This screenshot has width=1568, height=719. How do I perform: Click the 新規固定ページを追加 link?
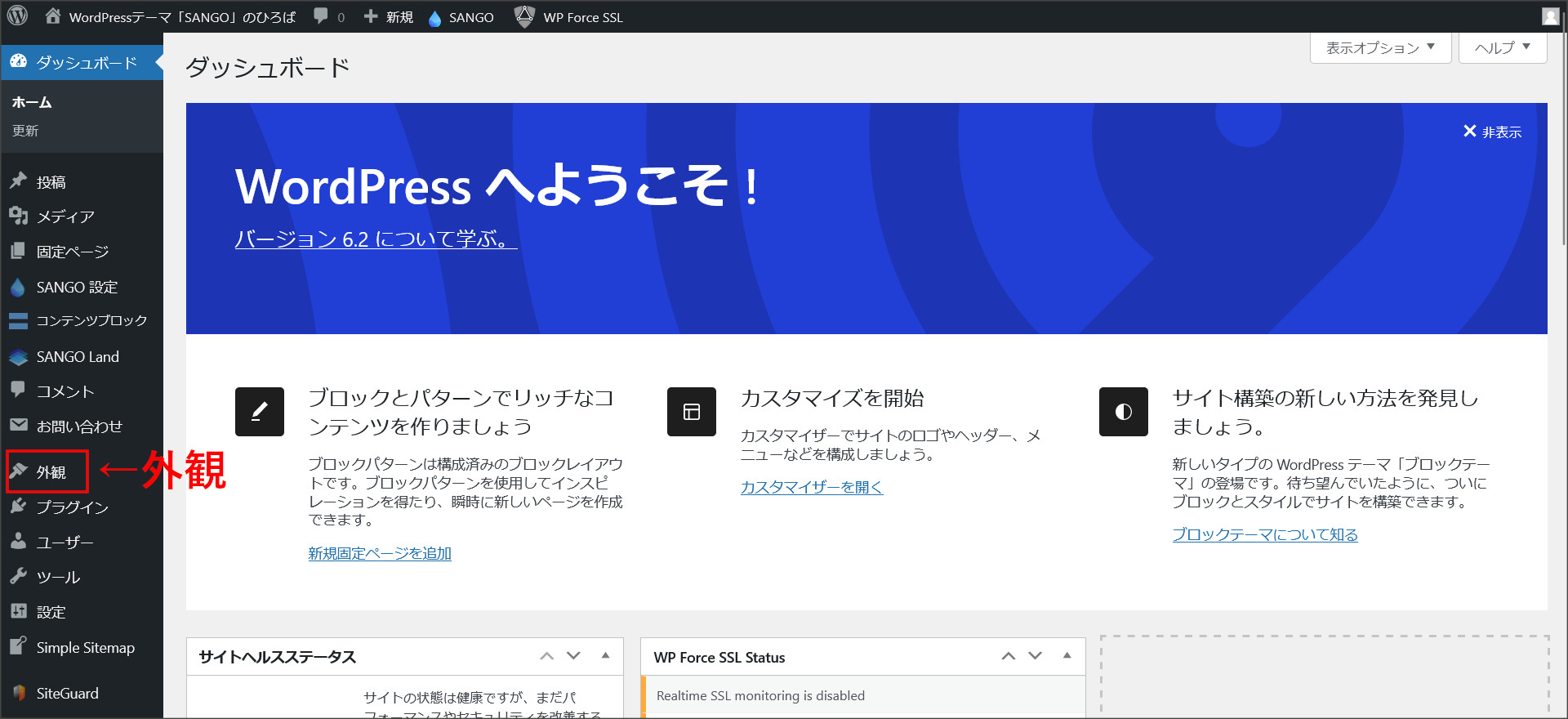380,553
